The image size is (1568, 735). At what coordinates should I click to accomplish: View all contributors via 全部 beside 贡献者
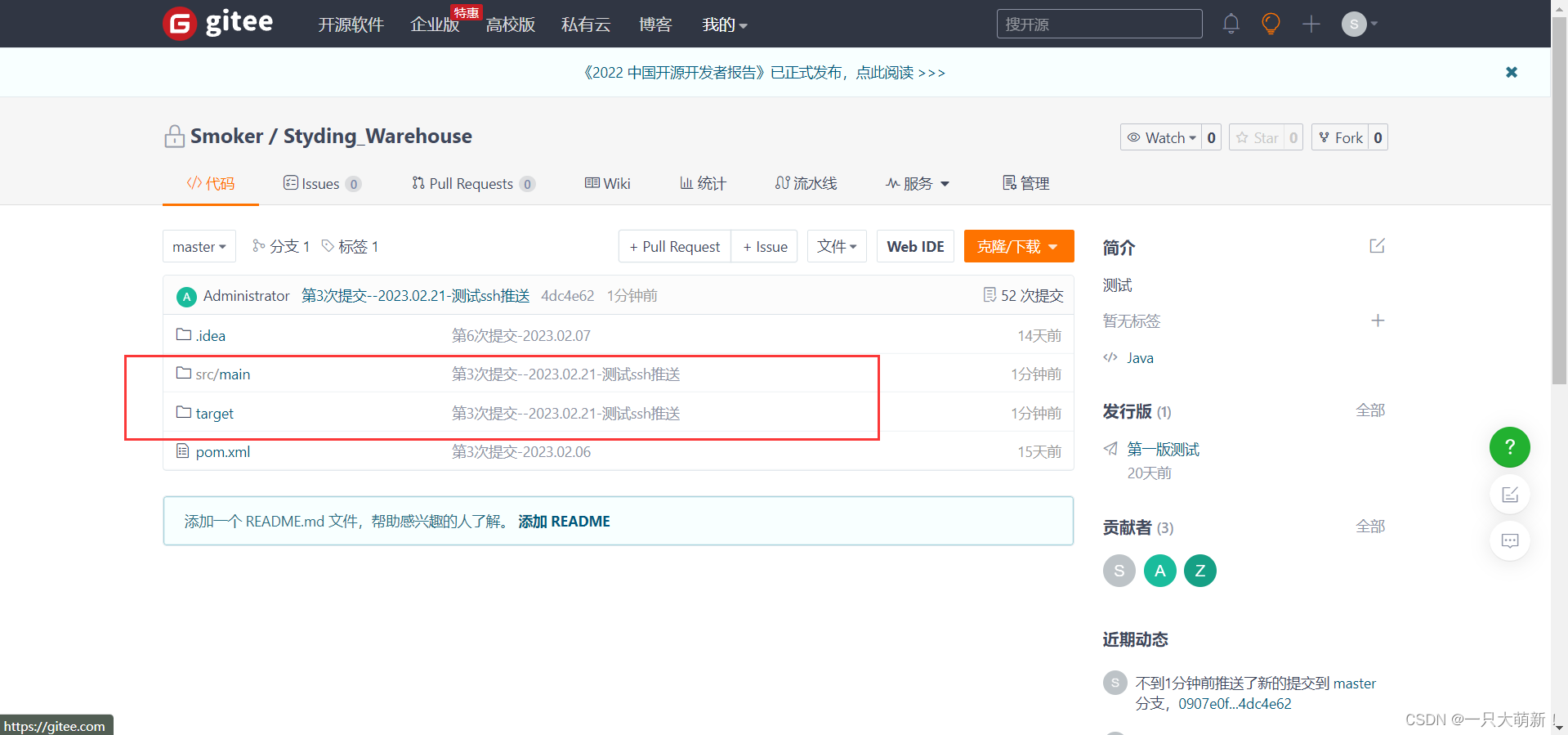tap(1370, 527)
